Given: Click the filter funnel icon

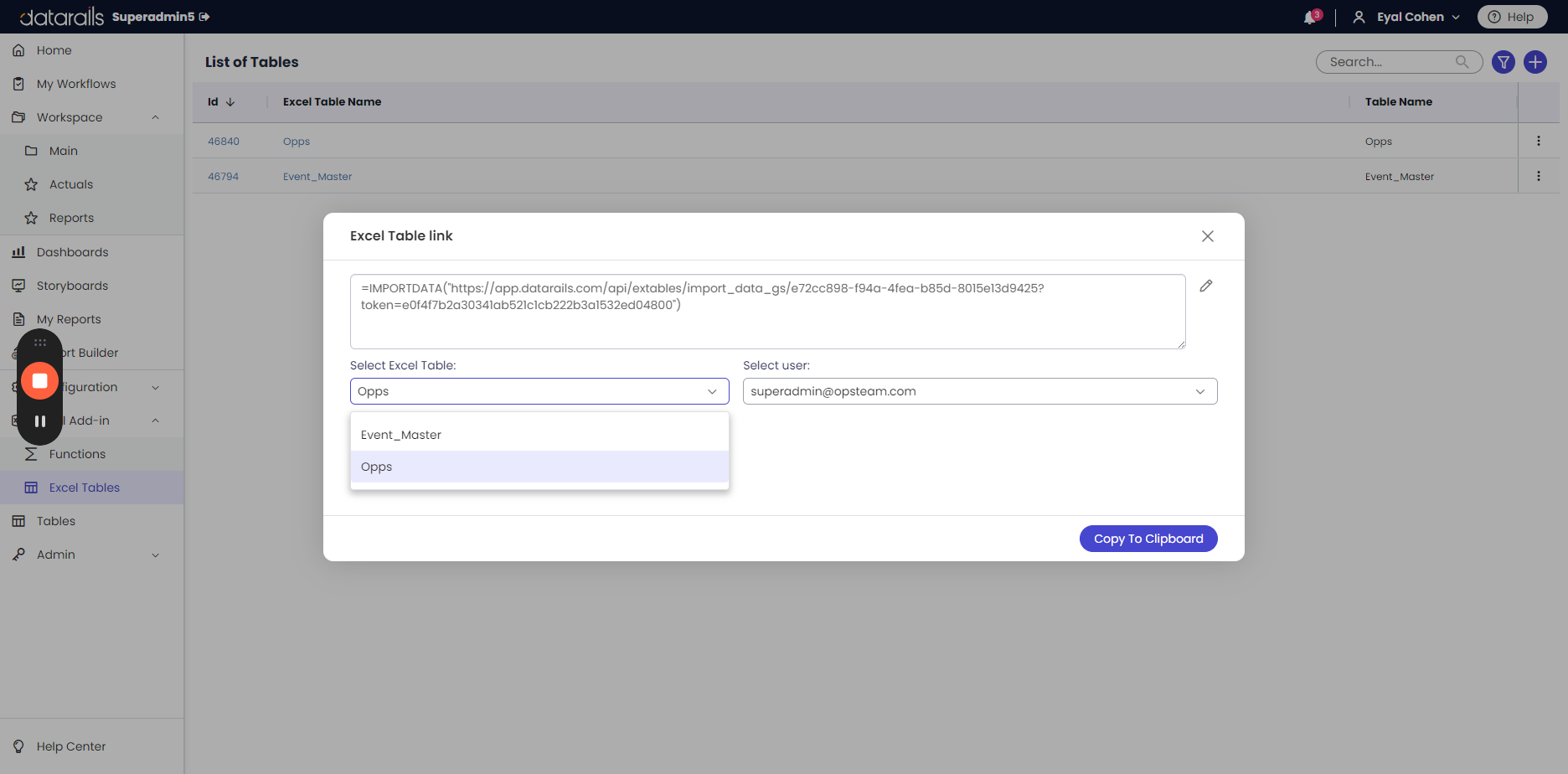Looking at the screenshot, I should 1504,62.
